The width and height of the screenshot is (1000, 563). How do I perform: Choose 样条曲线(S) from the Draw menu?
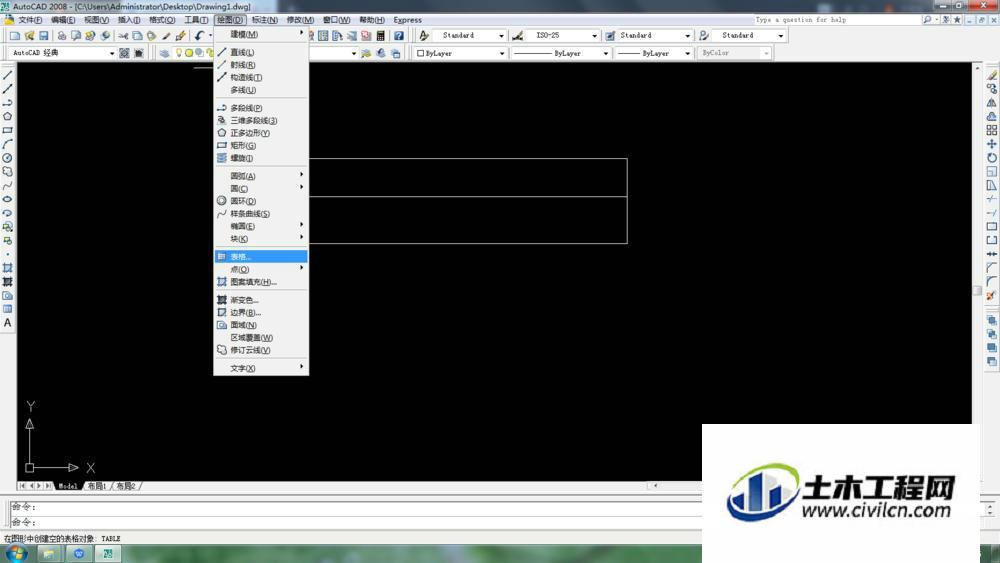(261, 214)
